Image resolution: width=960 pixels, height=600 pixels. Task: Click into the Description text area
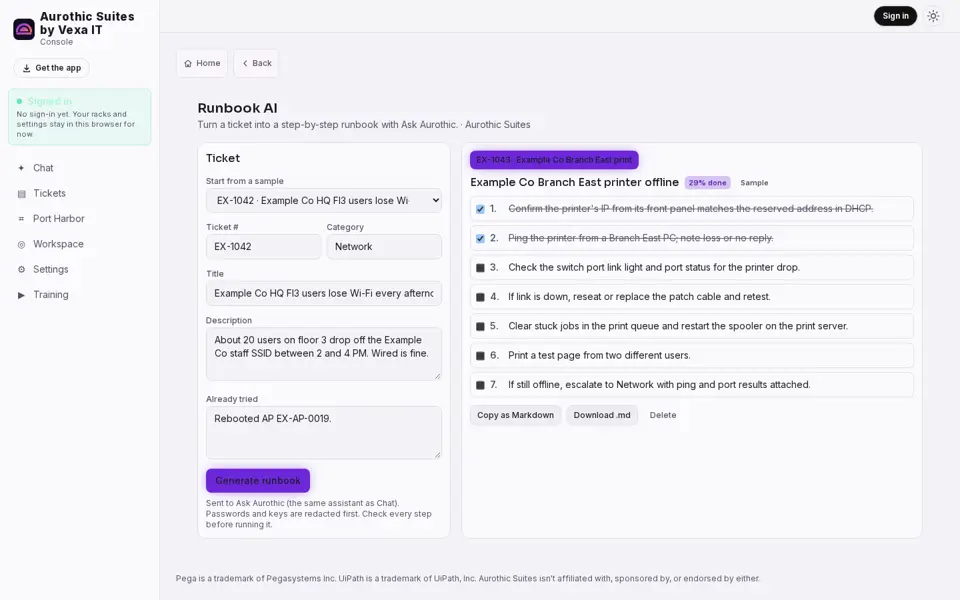pos(323,354)
